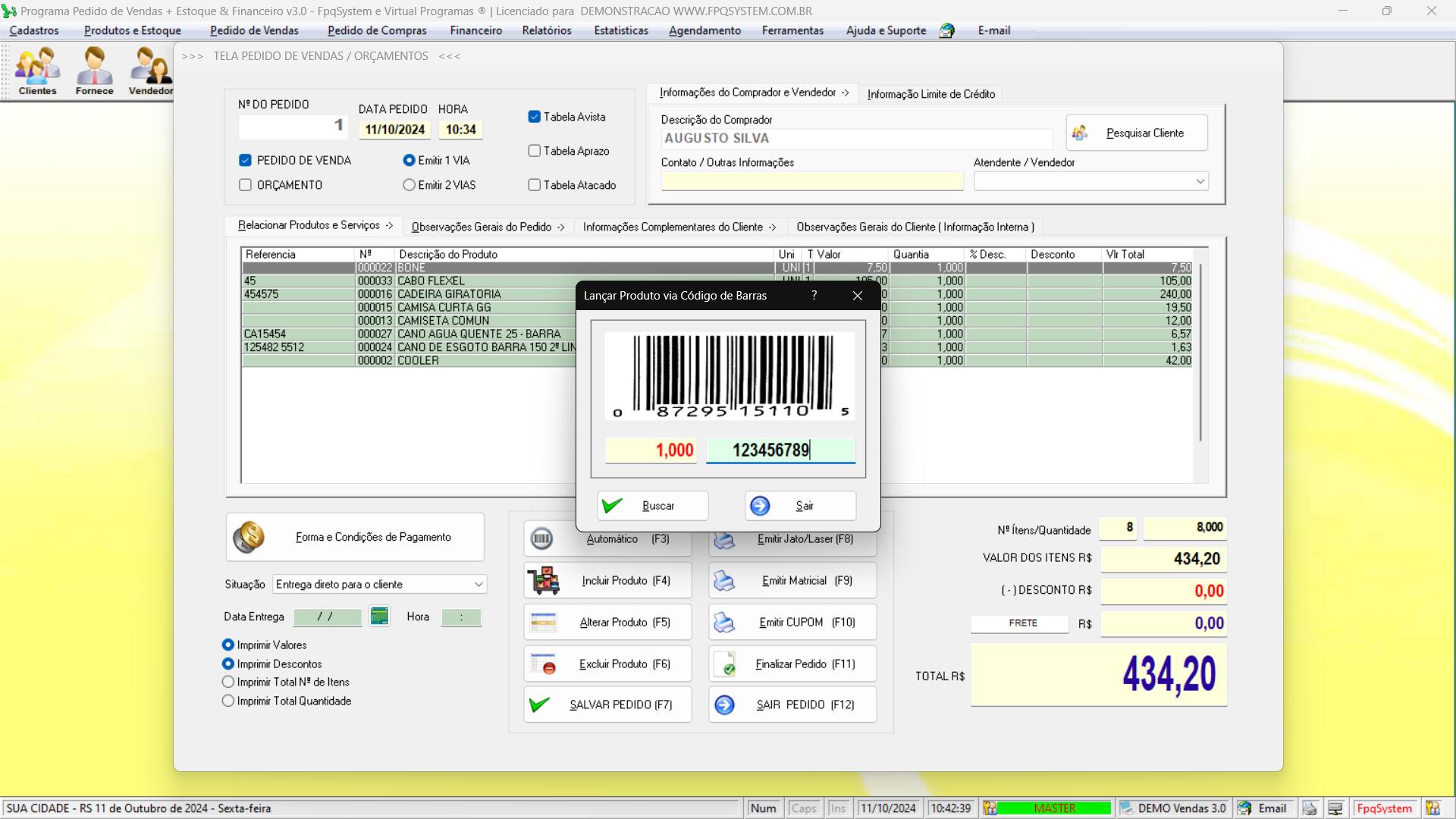This screenshot has height=819, width=1456.
Task: Click the printer icon of Emitir CUPOM (F10)
Action: (x=724, y=623)
